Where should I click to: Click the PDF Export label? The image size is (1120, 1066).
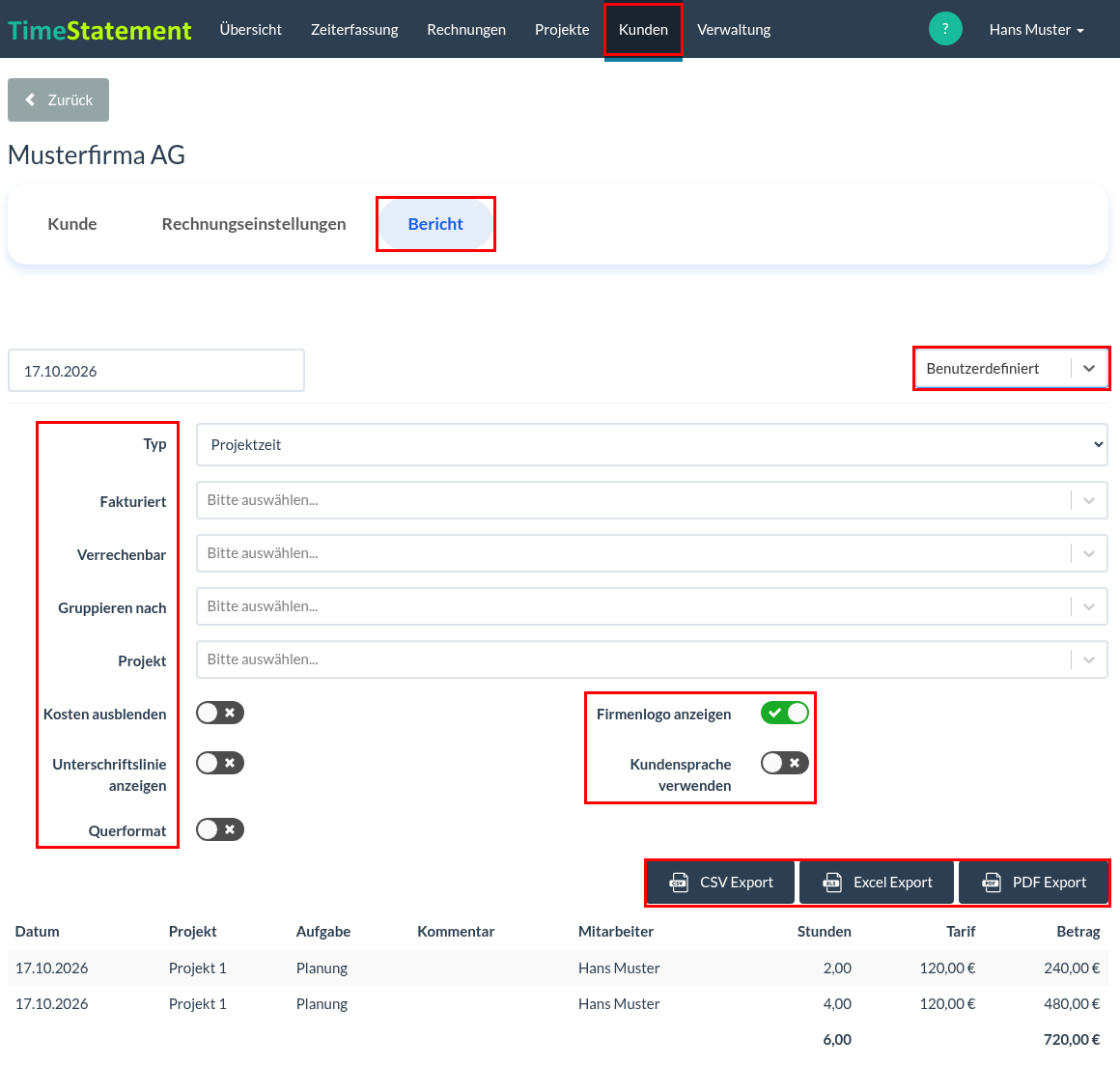1050,883
